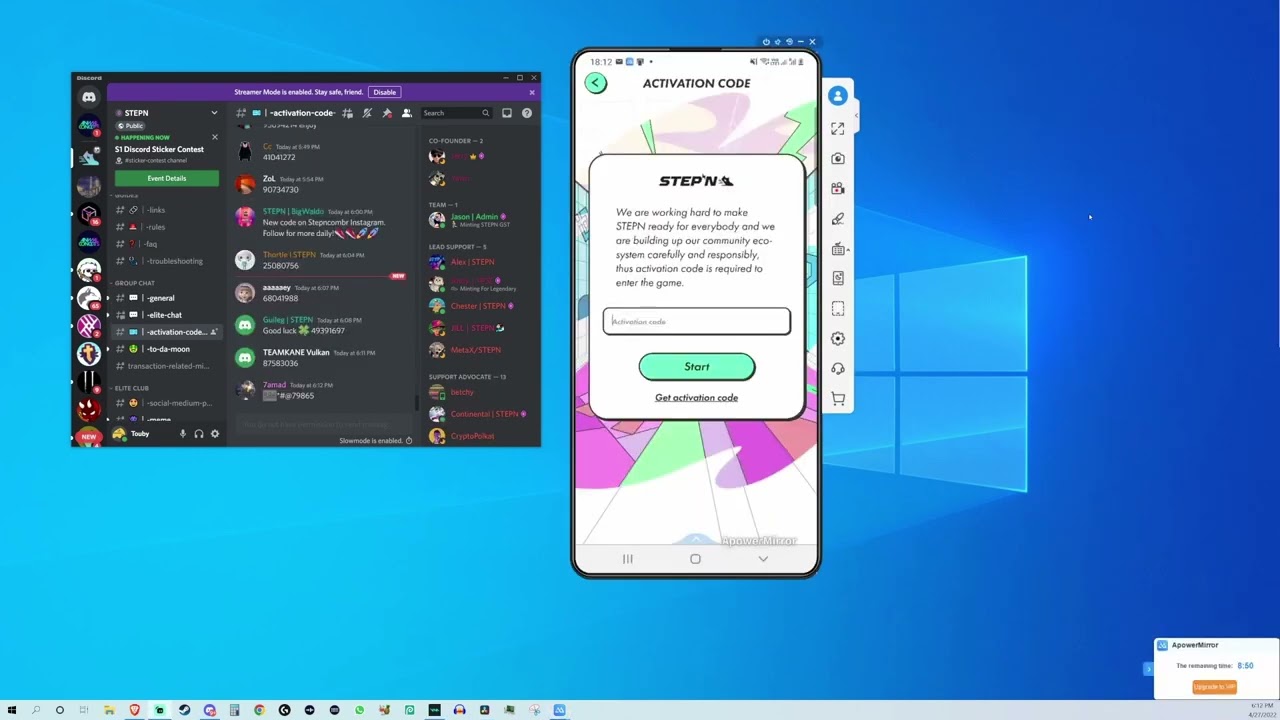Open member MetaX/STEPN profile

click(475, 350)
